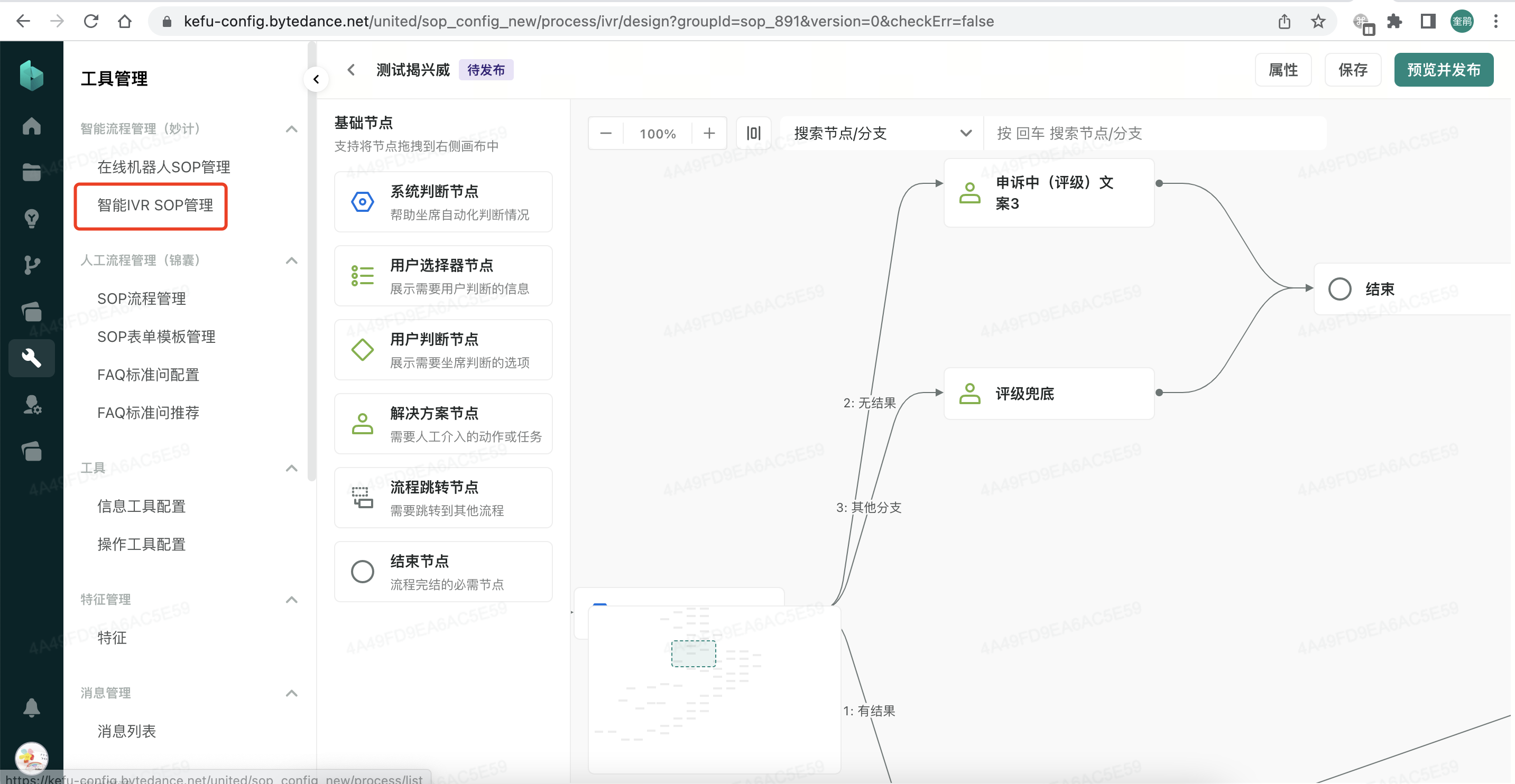The image size is (1515, 784).
Task: Collapse the 人工流程管理（锦囊）section
Action: click(291, 261)
